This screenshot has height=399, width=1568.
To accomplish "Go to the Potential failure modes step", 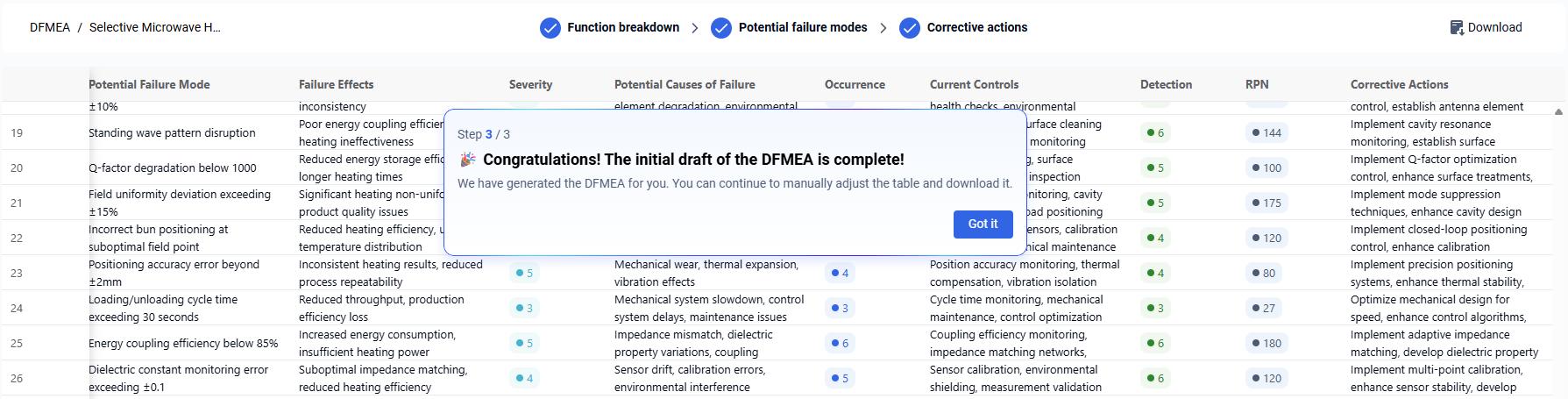I will pos(802,28).
